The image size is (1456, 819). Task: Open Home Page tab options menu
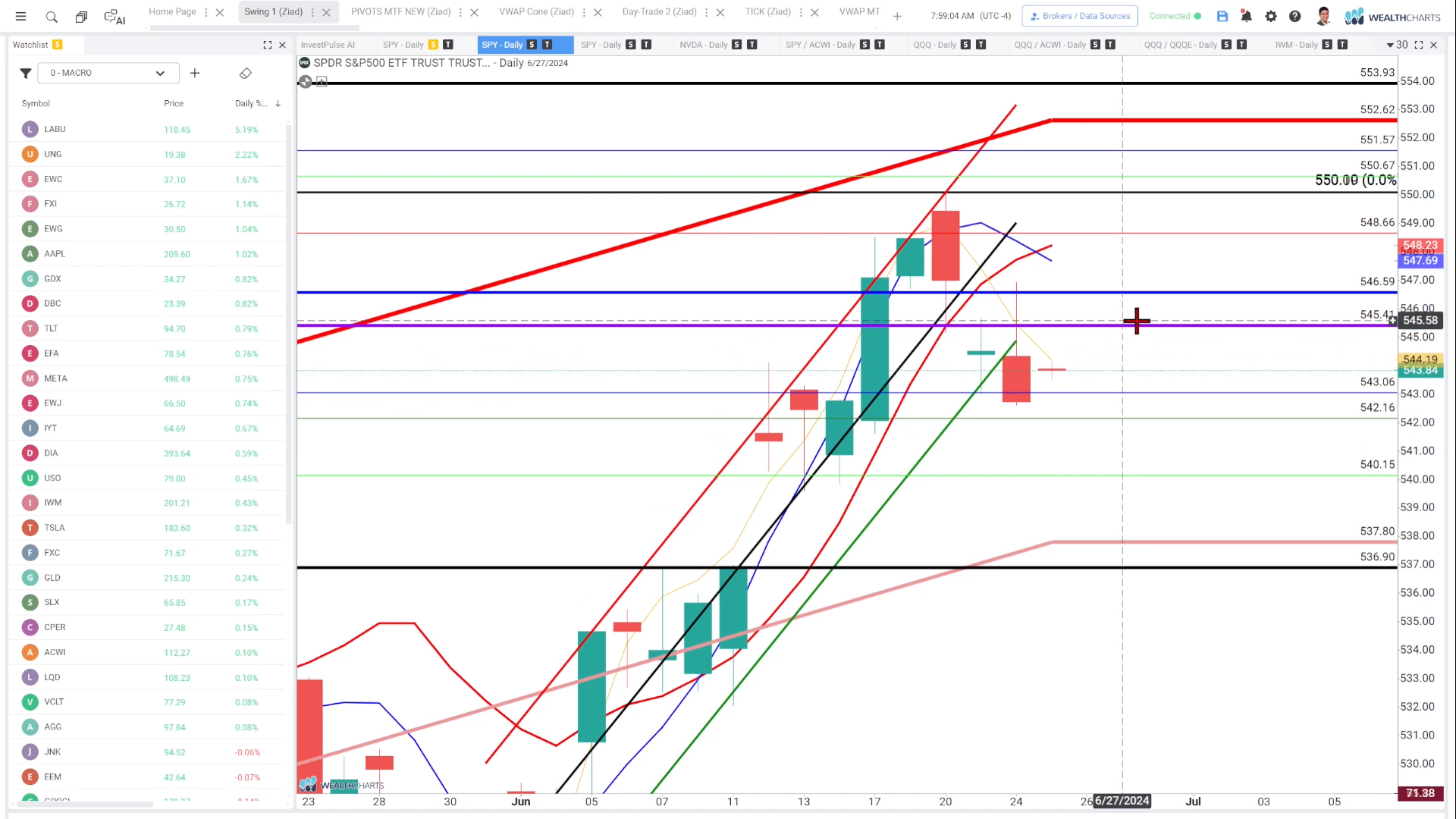click(x=206, y=12)
